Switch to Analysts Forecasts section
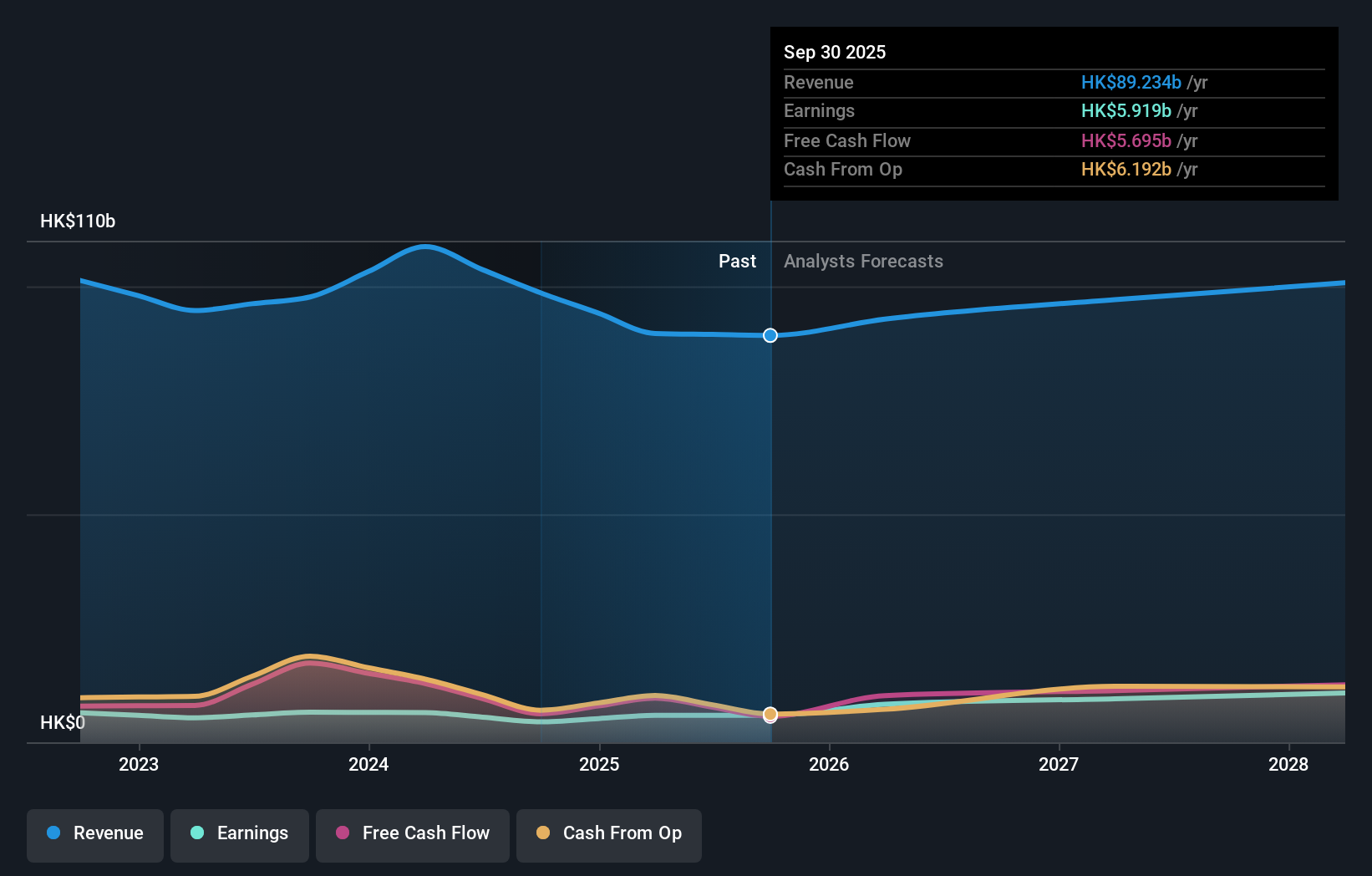Viewport: 1372px width, 876px height. point(863,261)
